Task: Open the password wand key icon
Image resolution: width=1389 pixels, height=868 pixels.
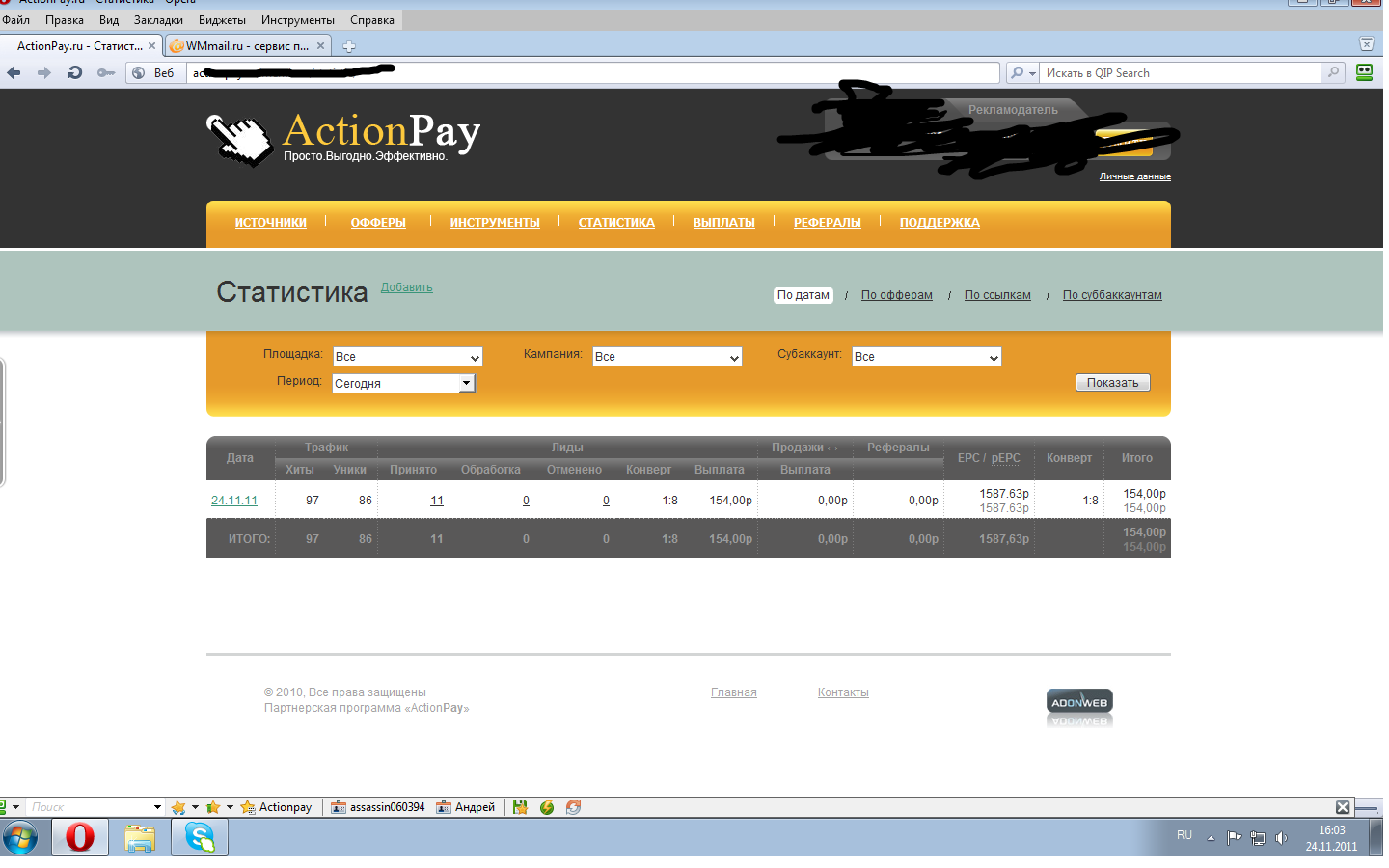Action: (x=105, y=72)
